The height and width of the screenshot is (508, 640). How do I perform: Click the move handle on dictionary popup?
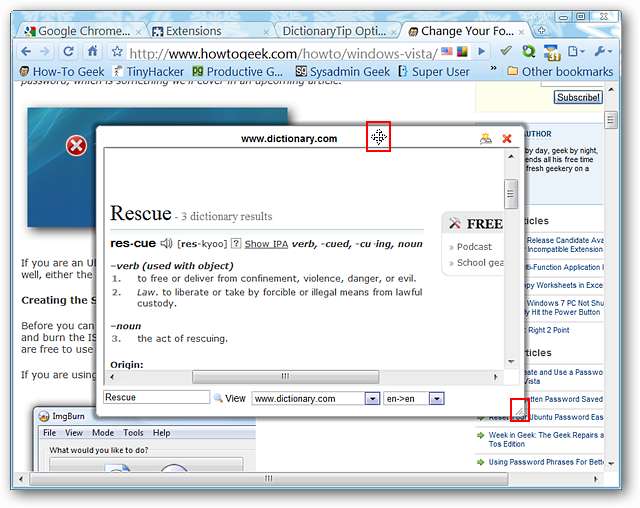tap(379, 137)
